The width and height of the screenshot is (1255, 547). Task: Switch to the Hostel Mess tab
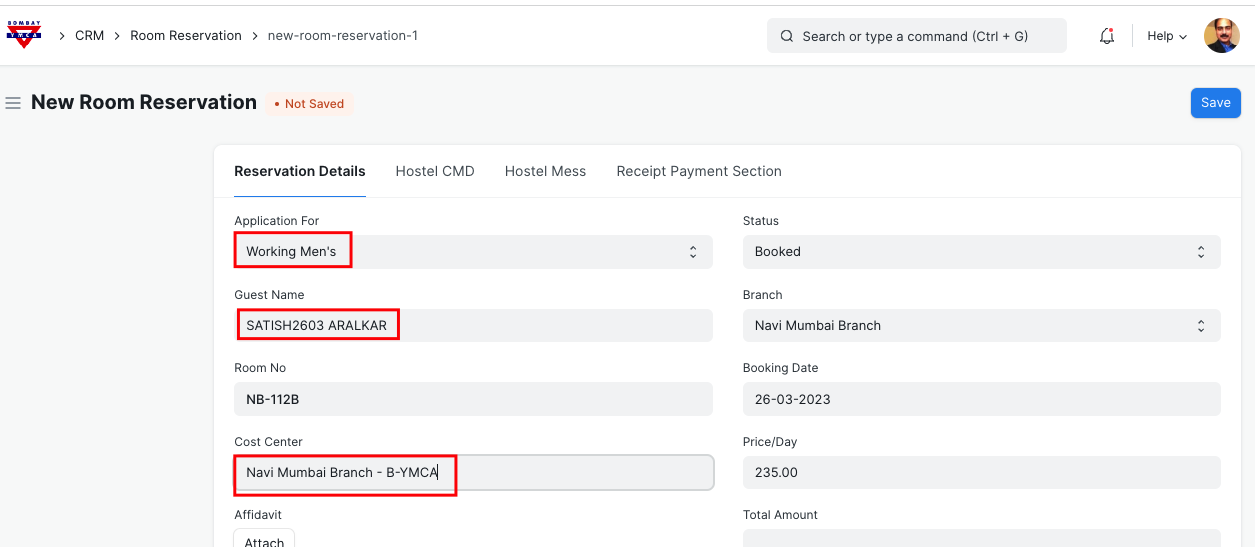tap(545, 171)
